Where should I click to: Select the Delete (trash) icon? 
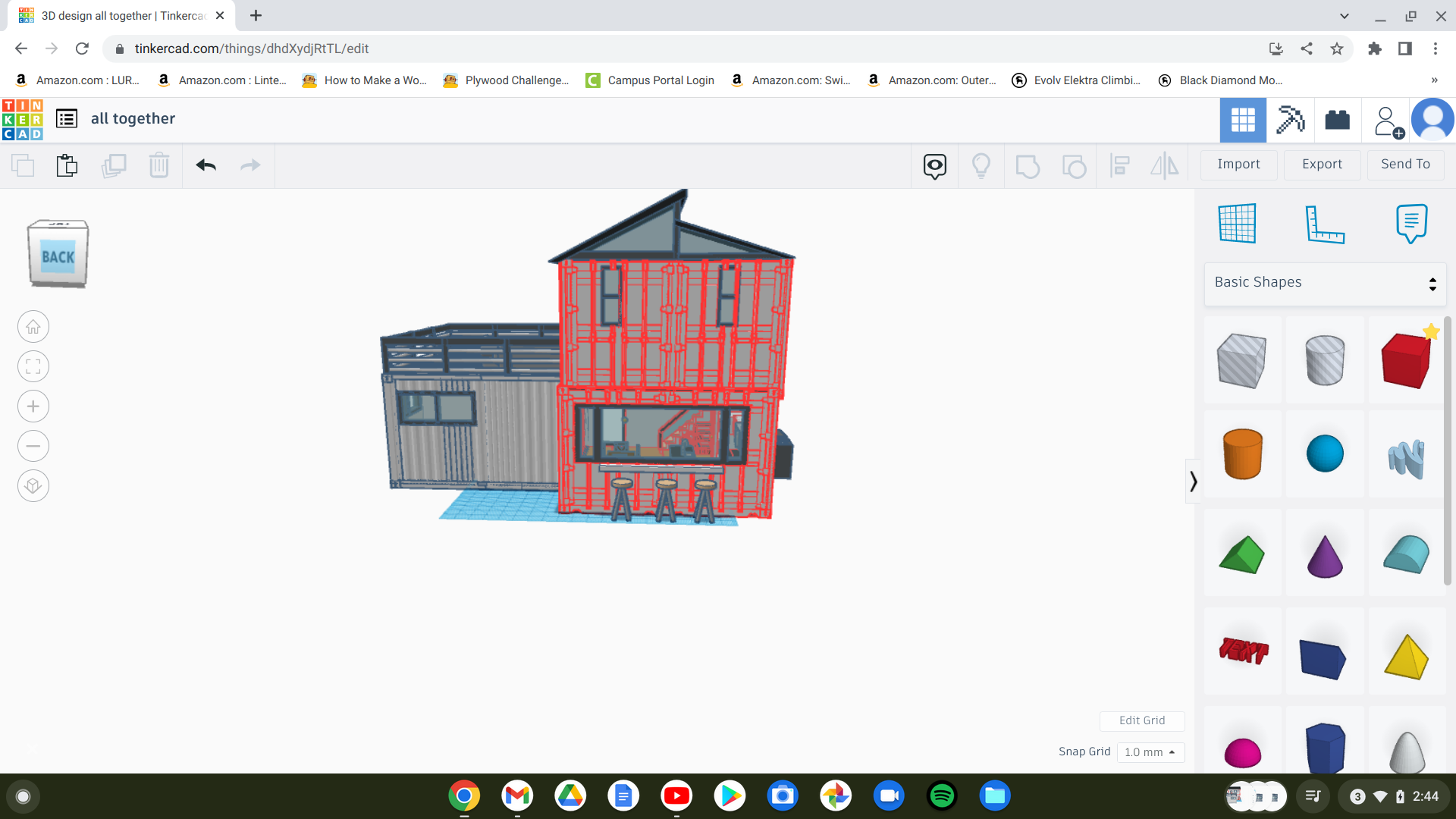pyautogui.click(x=159, y=165)
